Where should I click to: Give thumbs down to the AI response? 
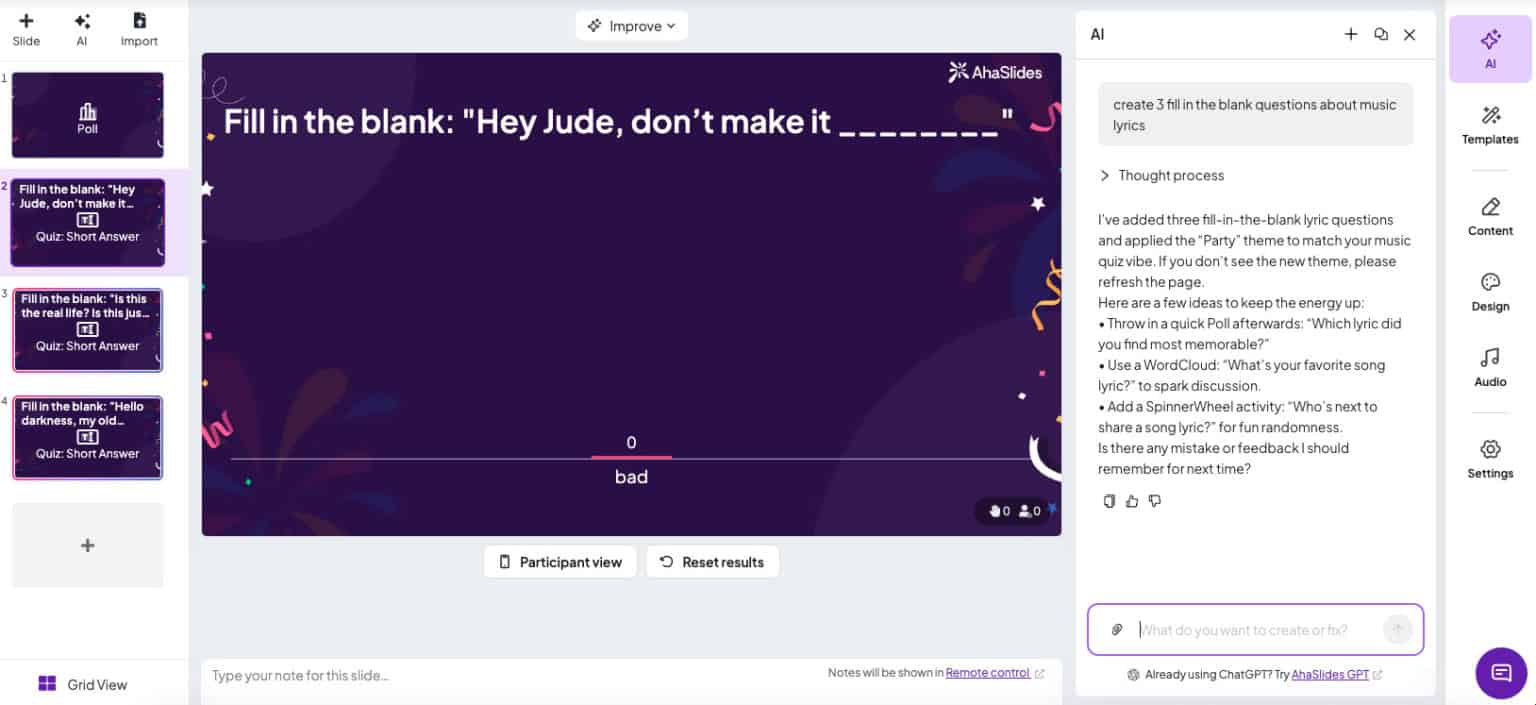[x=1155, y=501]
